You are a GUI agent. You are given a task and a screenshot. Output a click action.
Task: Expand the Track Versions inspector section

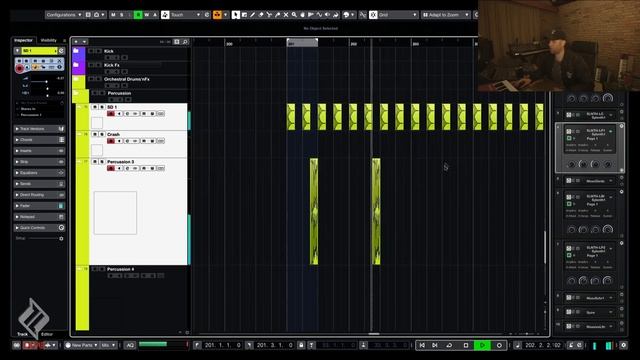[x=39, y=129]
